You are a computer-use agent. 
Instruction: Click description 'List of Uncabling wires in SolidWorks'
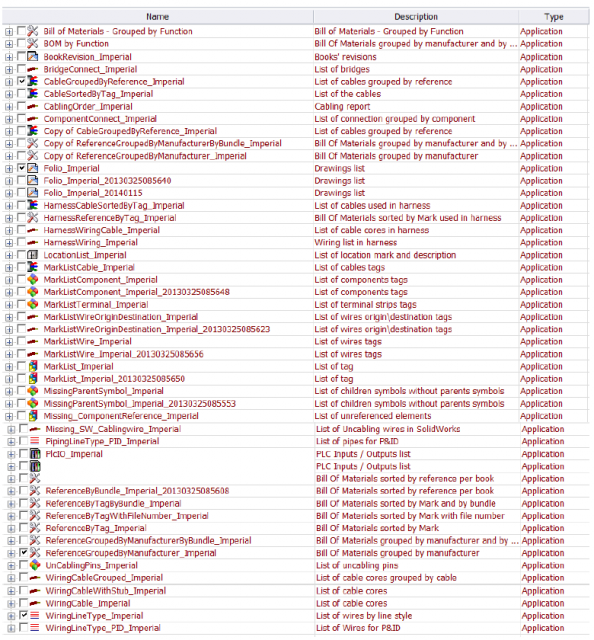click(x=388, y=429)
